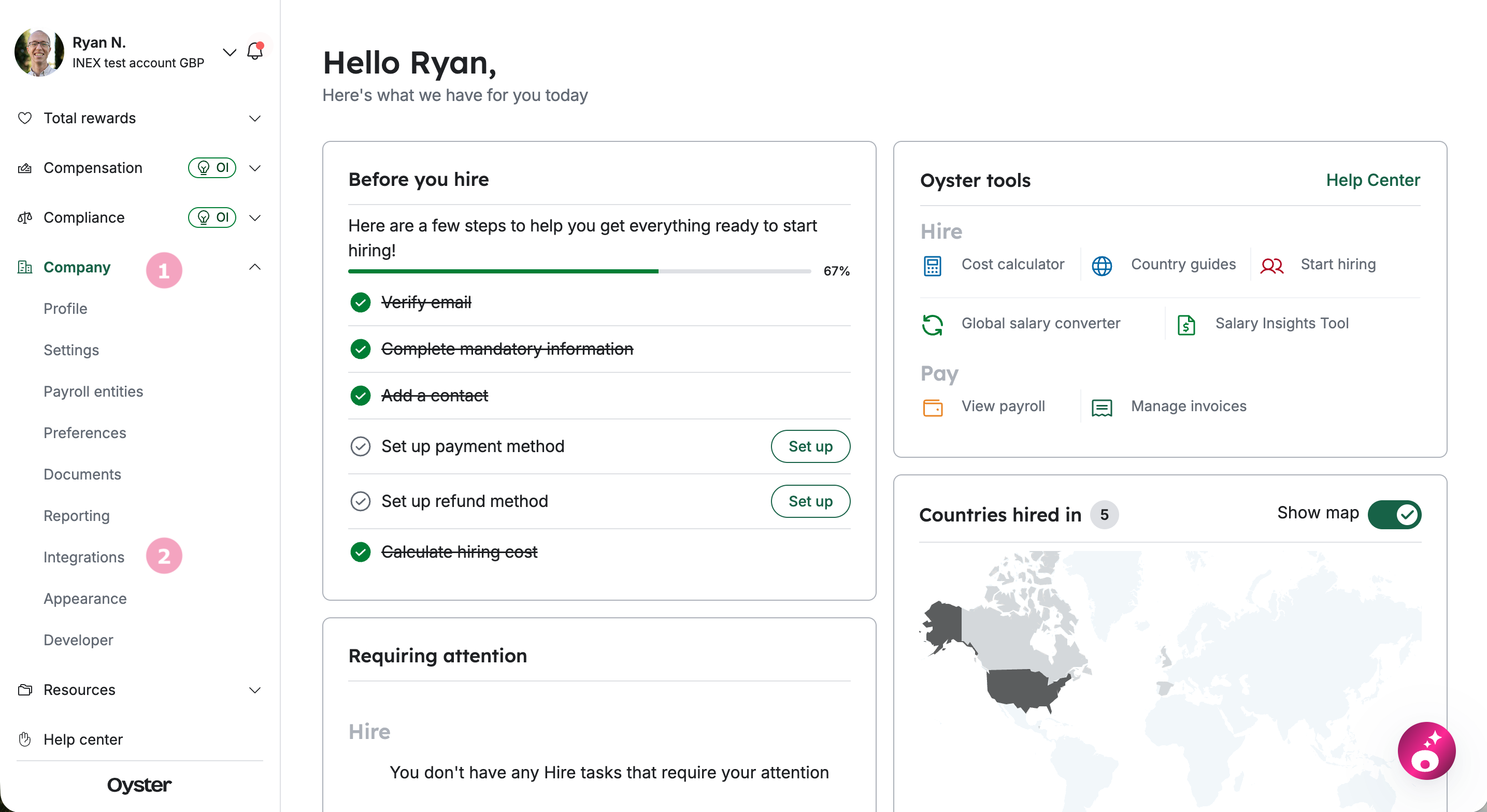The image size is (1487, 812).
Task: Click the Company building icon
Action: (25, 267)
